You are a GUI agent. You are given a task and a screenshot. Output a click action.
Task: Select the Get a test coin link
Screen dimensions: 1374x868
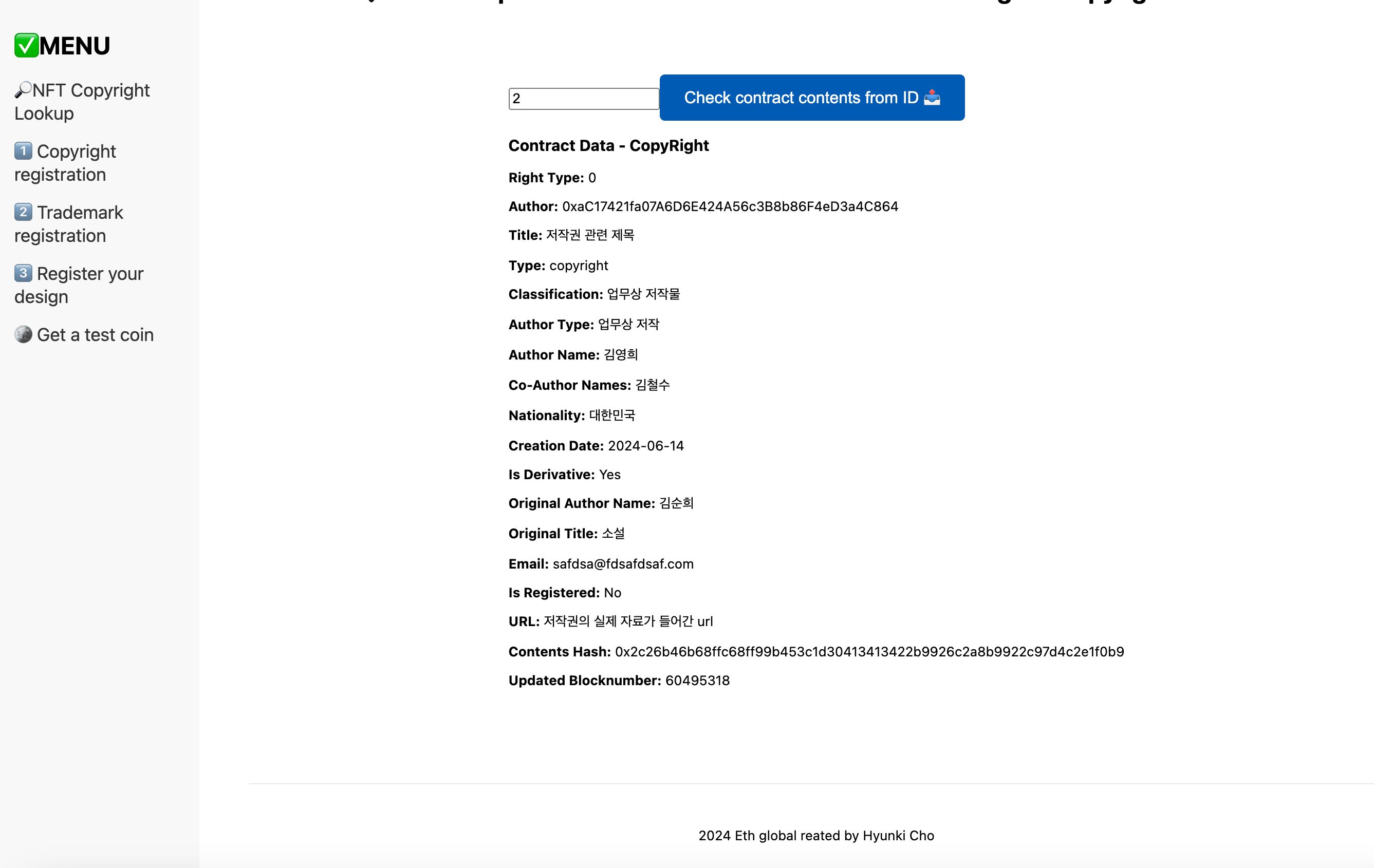[84, 334]
